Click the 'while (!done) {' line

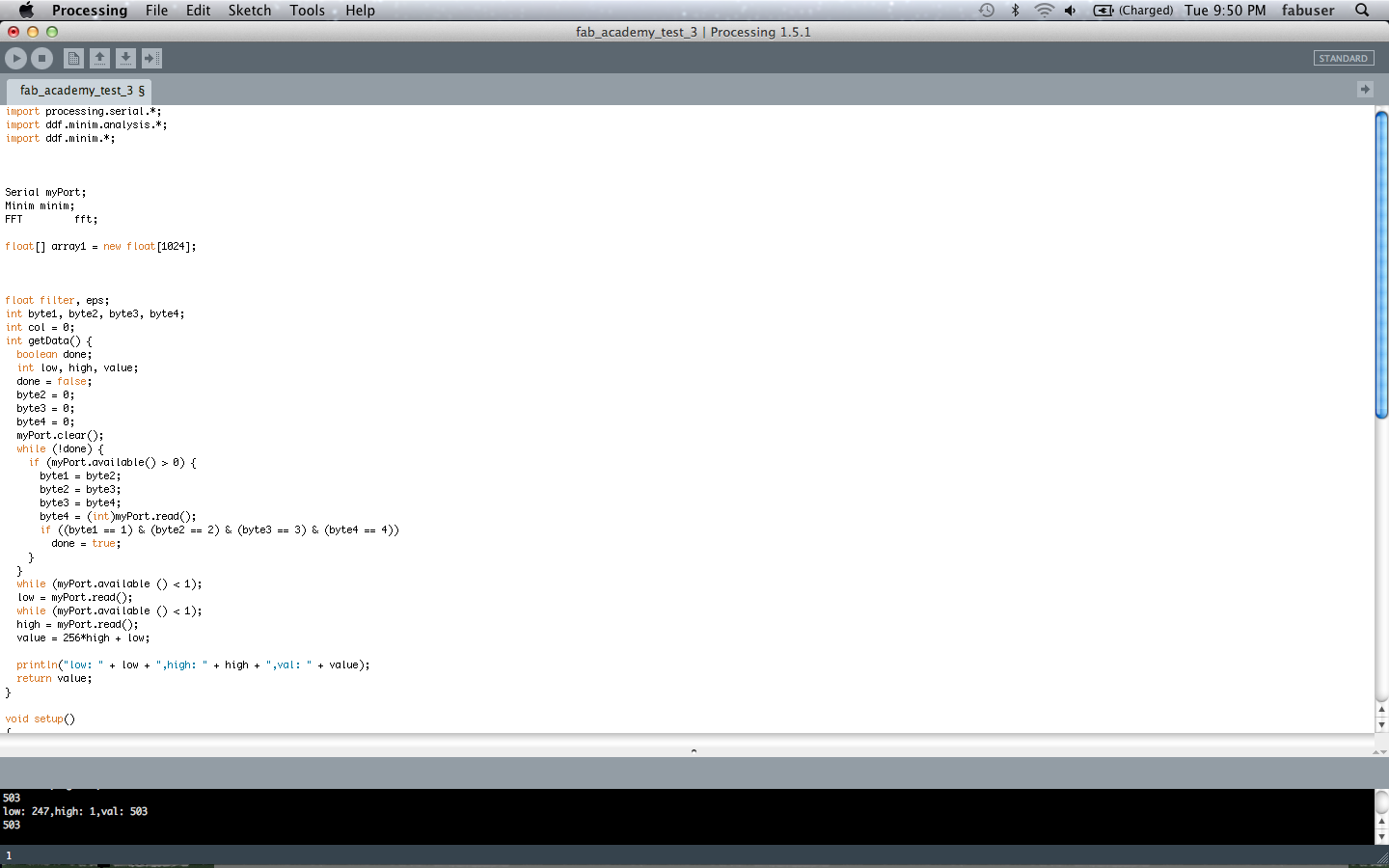pyautogui.click(x=60, y=449)
